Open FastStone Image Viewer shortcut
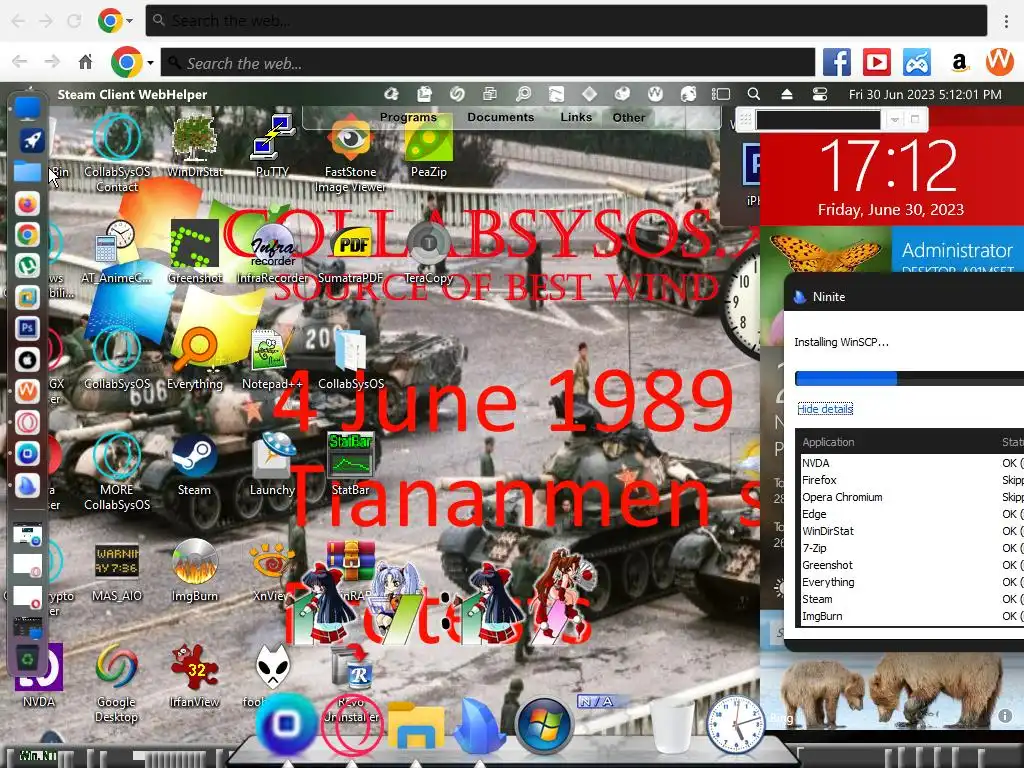This screenshot has height=768, width=1024. coord(351,154)
